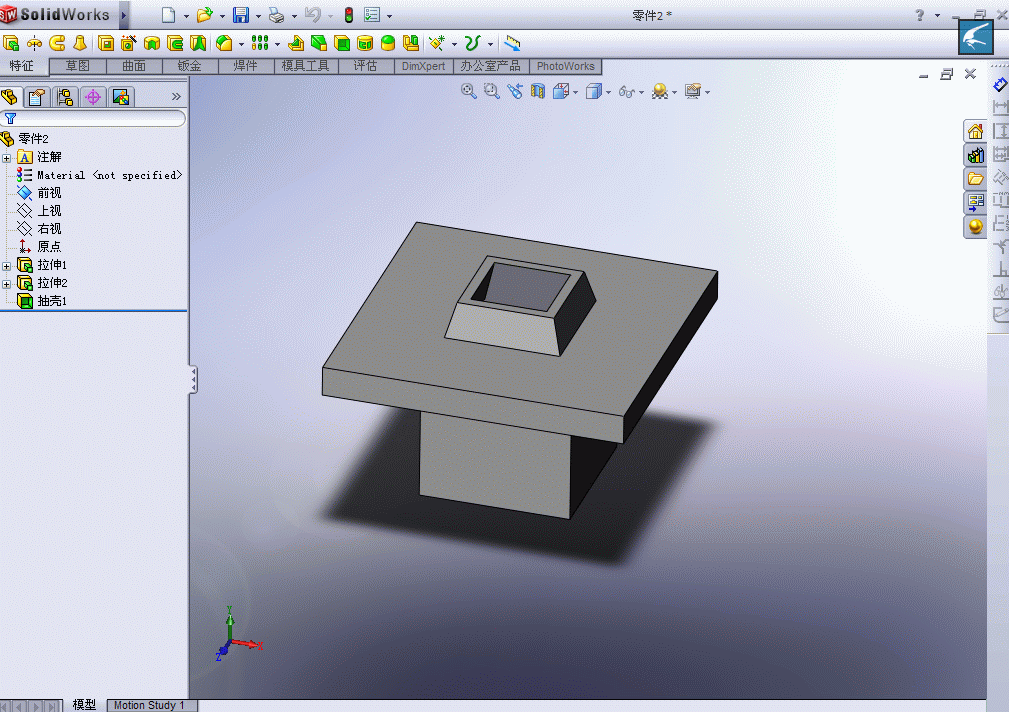
Task: Open the Save dropdown arrow
Action: pyautogui.click(x=258, y=16)
